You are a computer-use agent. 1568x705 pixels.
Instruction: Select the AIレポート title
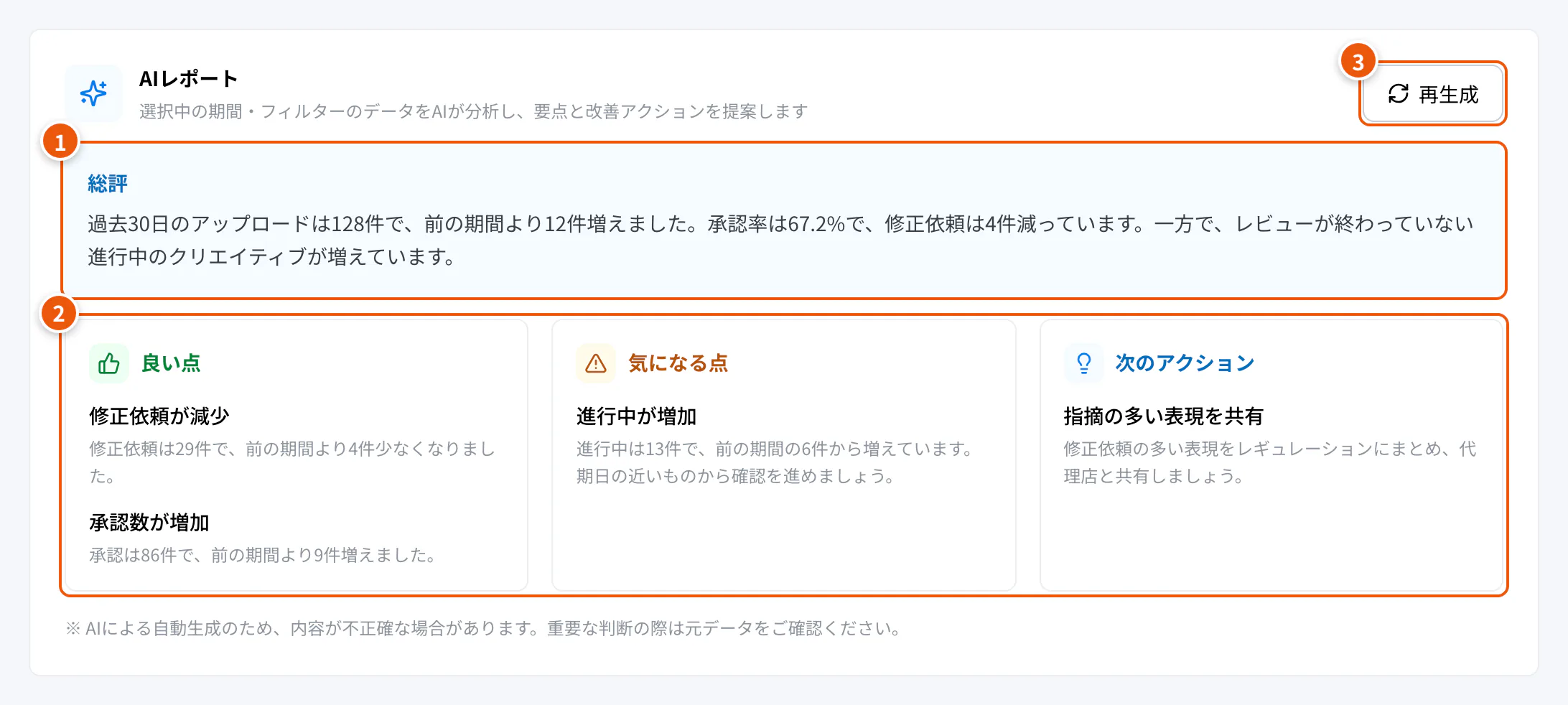tap(188, 79)
